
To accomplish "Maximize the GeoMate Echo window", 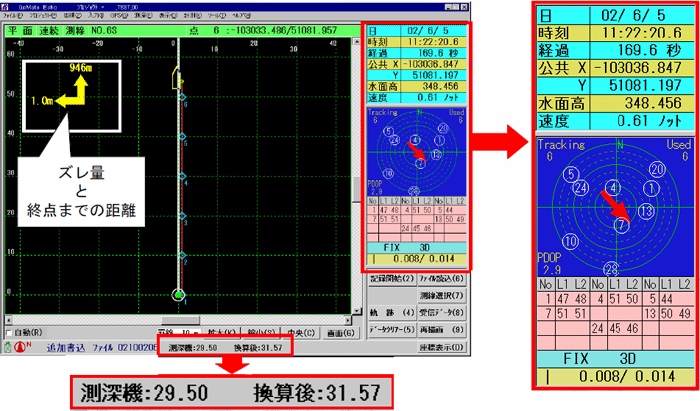I will point(455,7).
